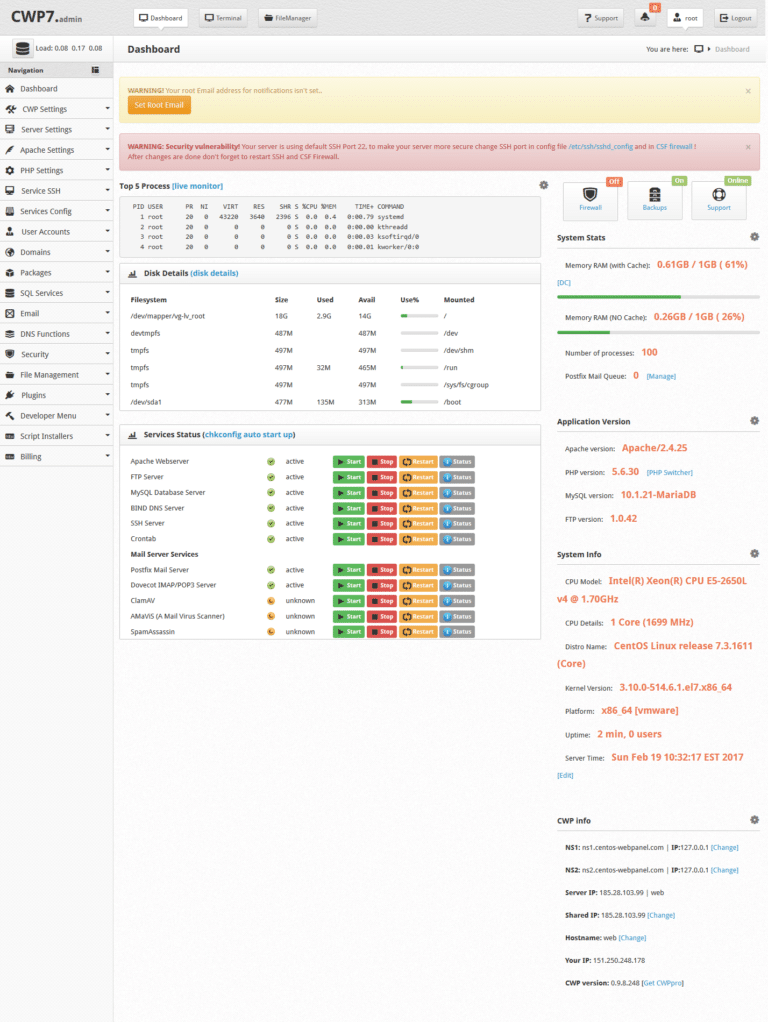
Task: Click the server load database icon
Action: 22,48
